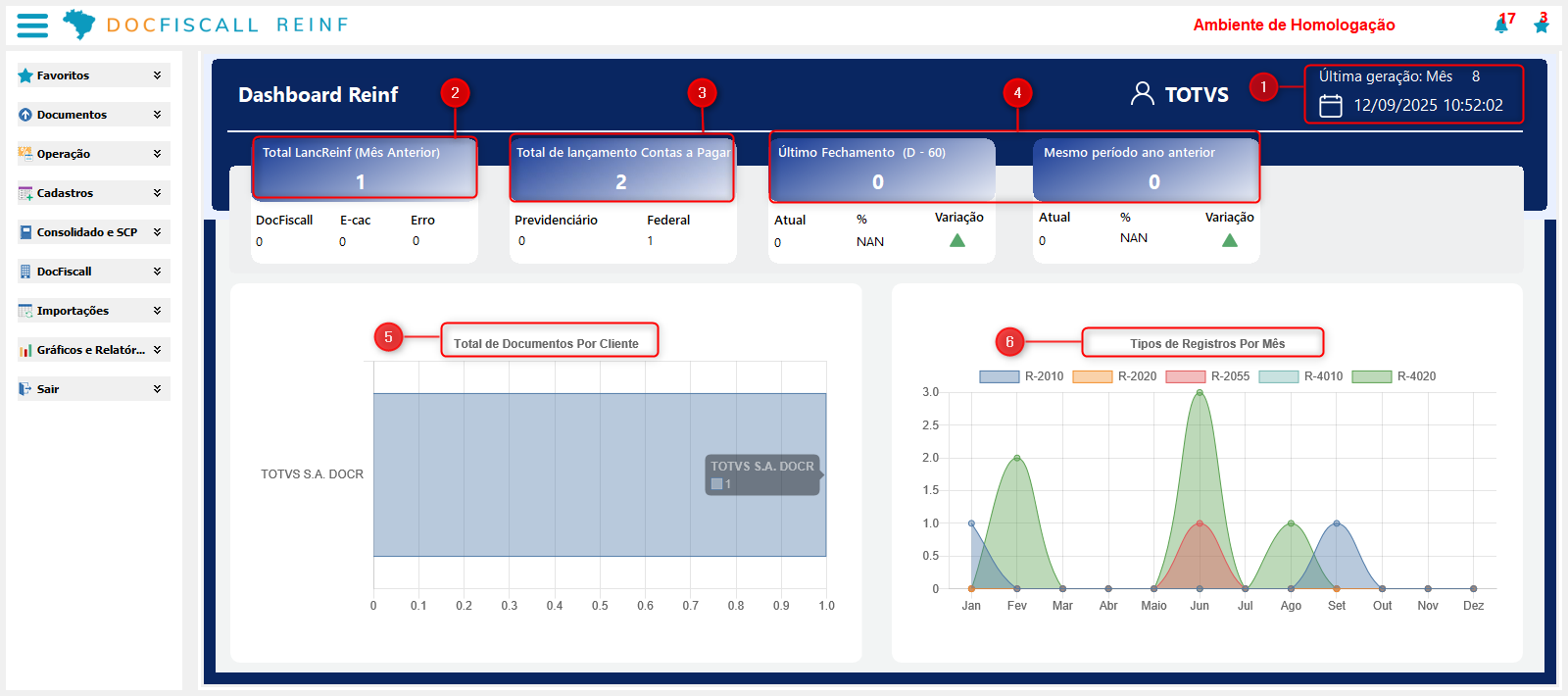Expand the Importações menu chevron
Screen dimensions: 1568x696
point(157,311)
